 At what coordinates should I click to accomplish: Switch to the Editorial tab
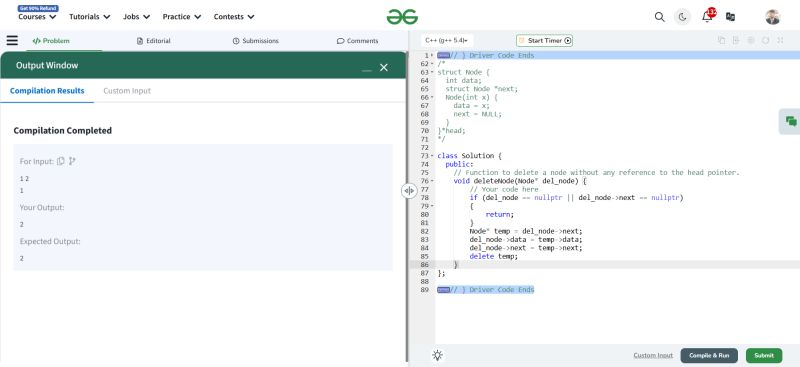154,41
